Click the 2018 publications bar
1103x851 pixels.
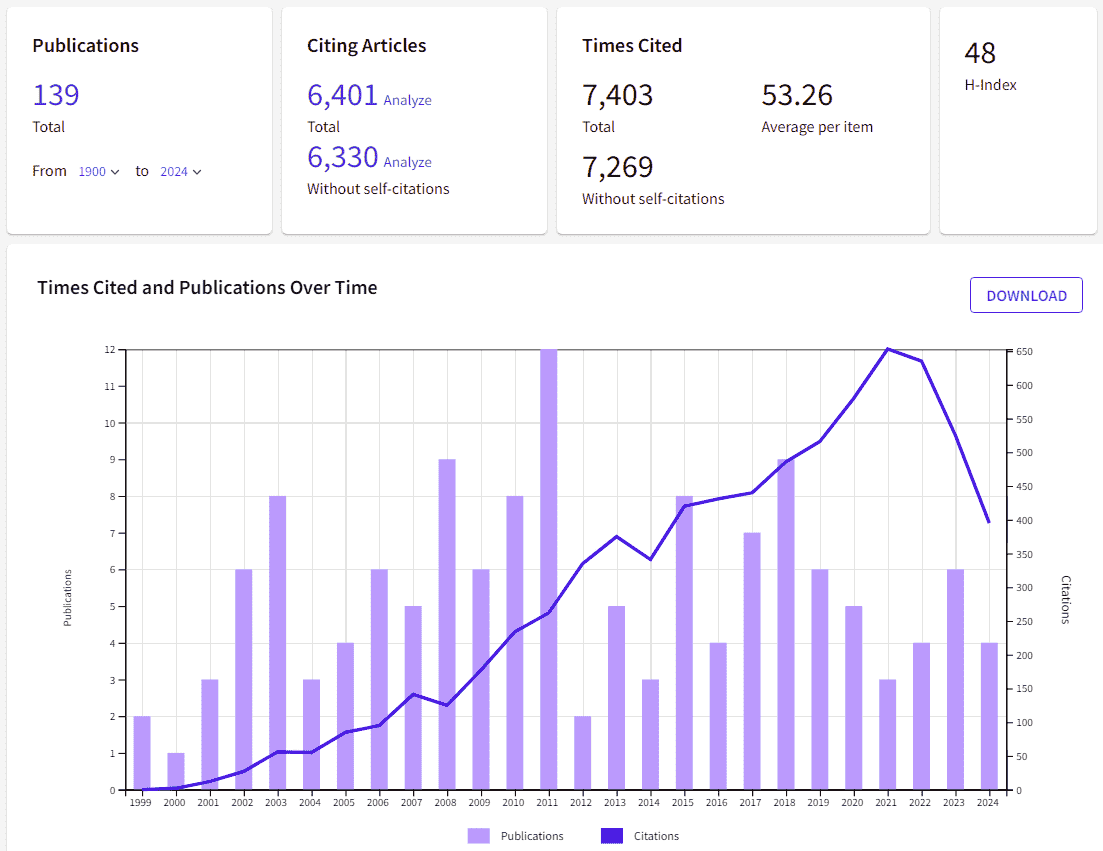click(786, 625)
